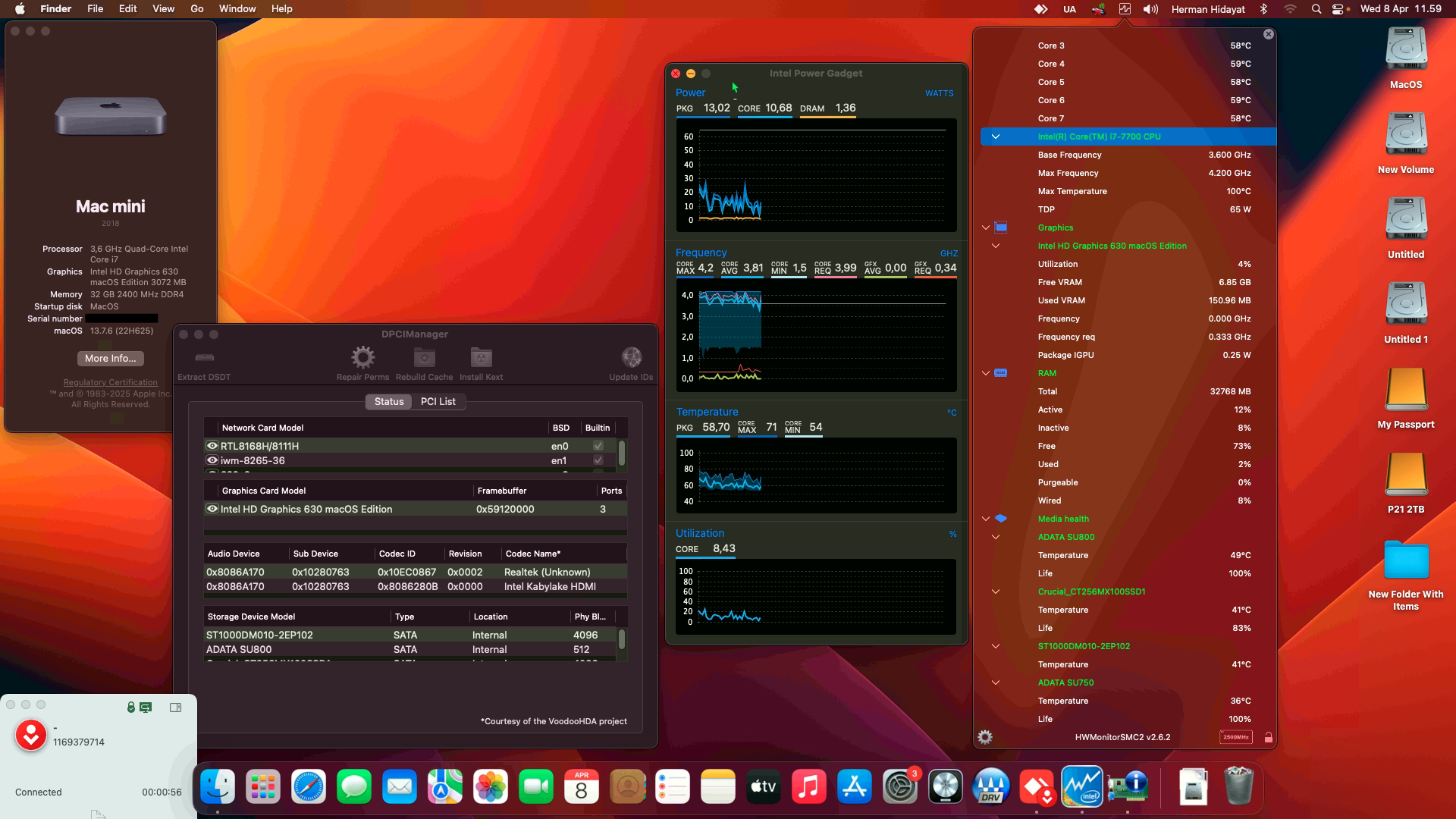Open App Store from the Dock
The height and width of the screenshot is (819, 1456).
click(x=855, y=786)
